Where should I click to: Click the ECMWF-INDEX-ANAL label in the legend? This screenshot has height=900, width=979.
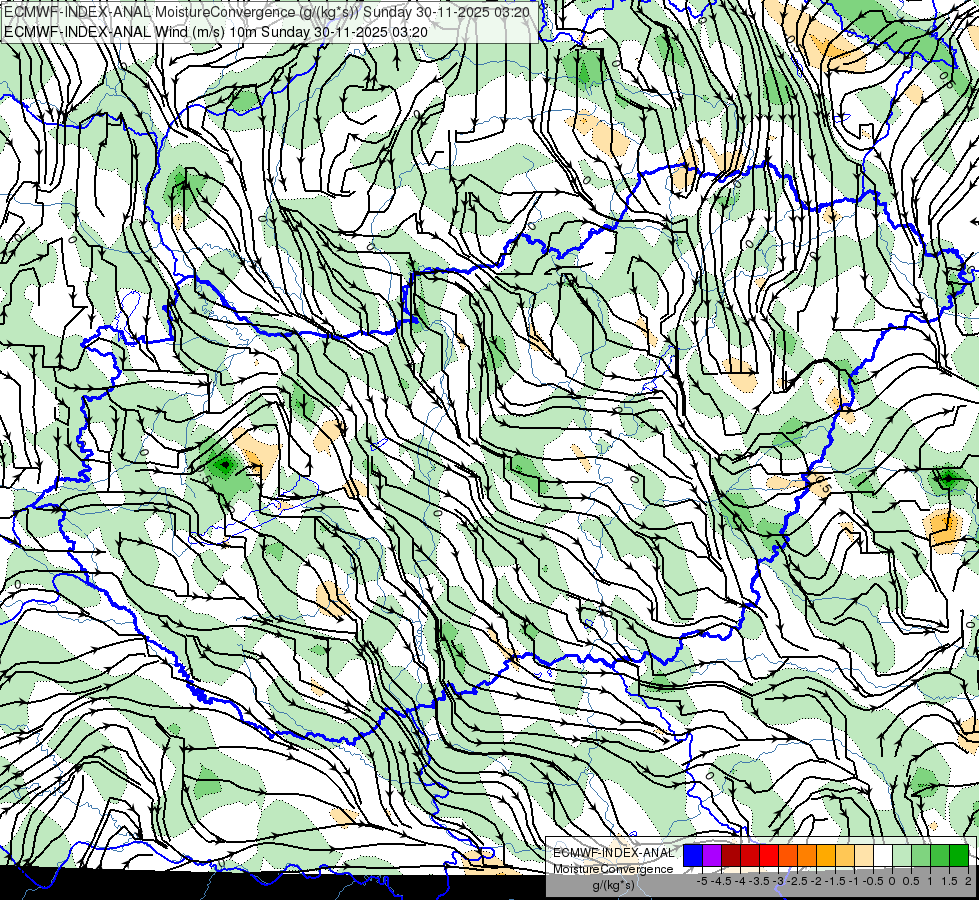click(613, 853)
